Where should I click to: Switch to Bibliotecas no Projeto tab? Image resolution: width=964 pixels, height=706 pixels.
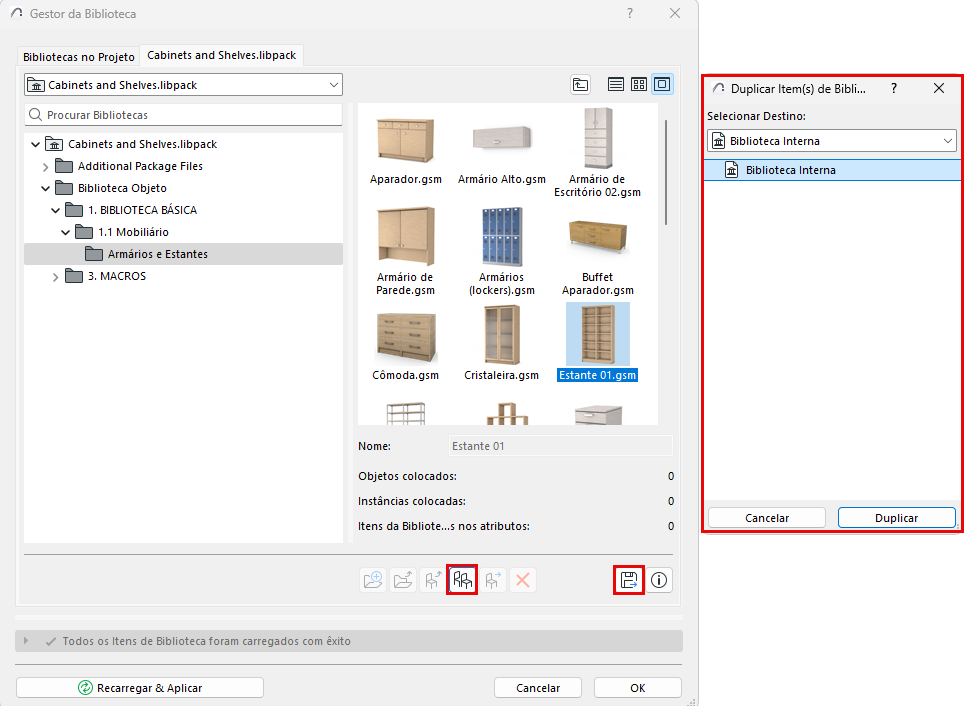[x=79, y=57]
